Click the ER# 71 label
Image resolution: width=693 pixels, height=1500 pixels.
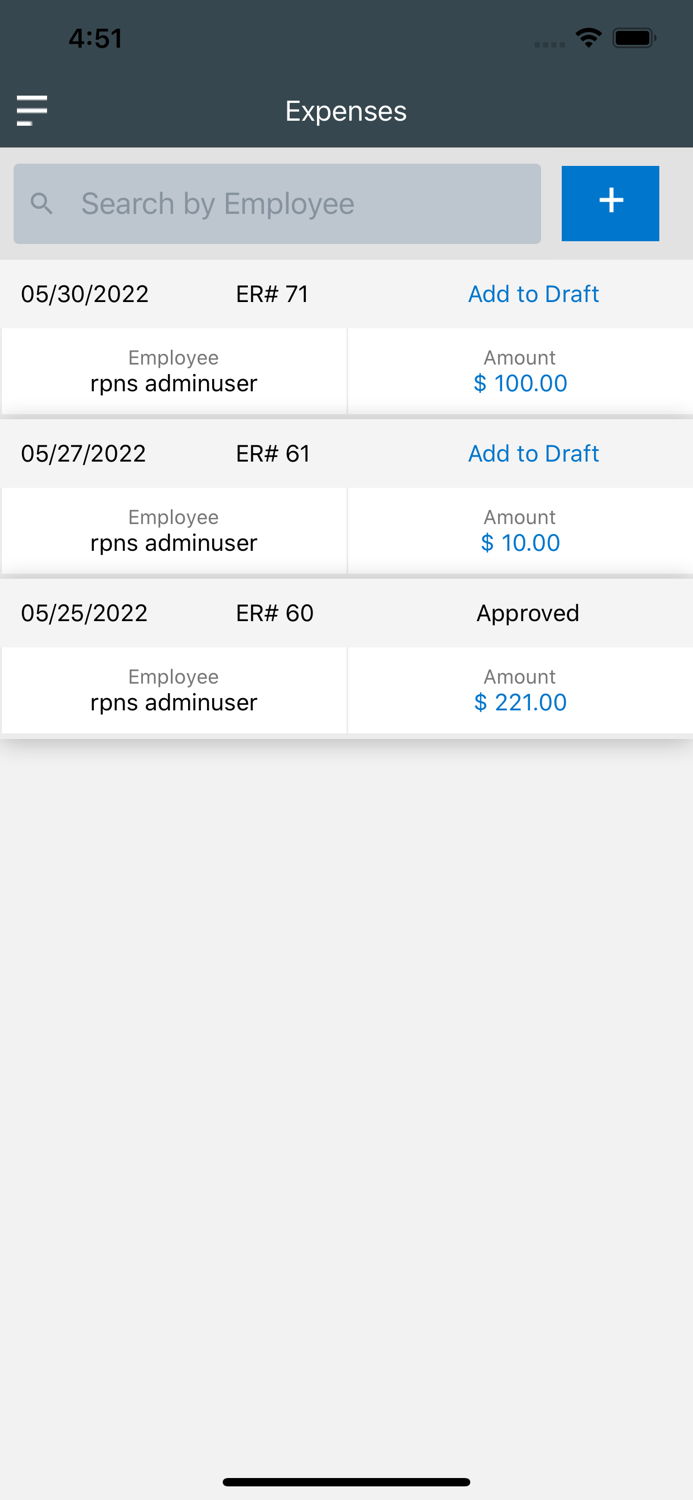point(272,294)
